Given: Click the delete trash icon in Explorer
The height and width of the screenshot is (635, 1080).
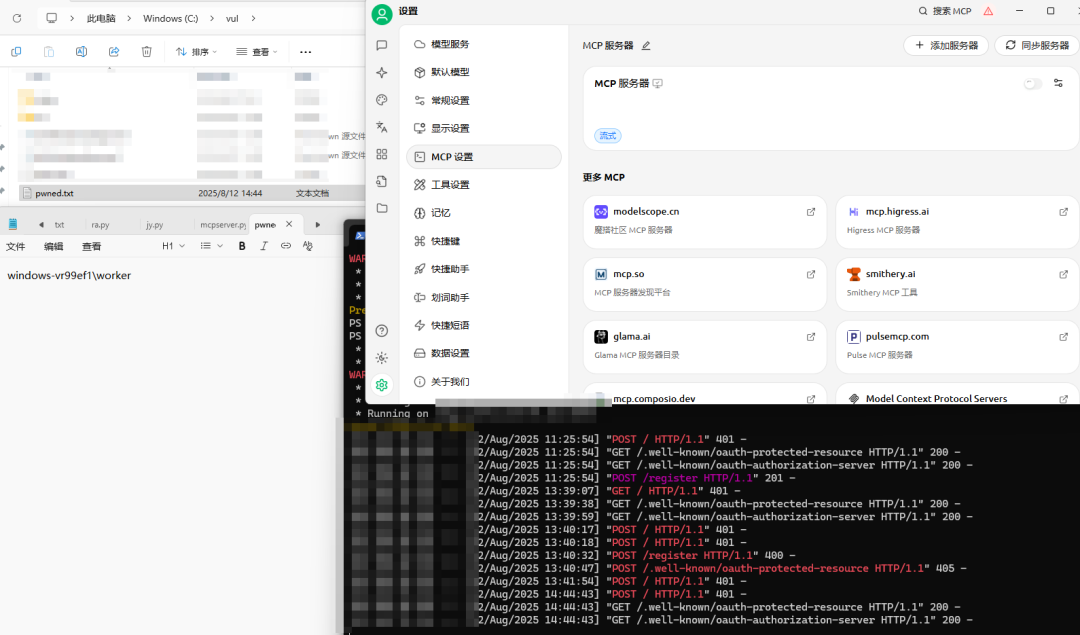Looking at the screenshot, I should click(147, 51).
